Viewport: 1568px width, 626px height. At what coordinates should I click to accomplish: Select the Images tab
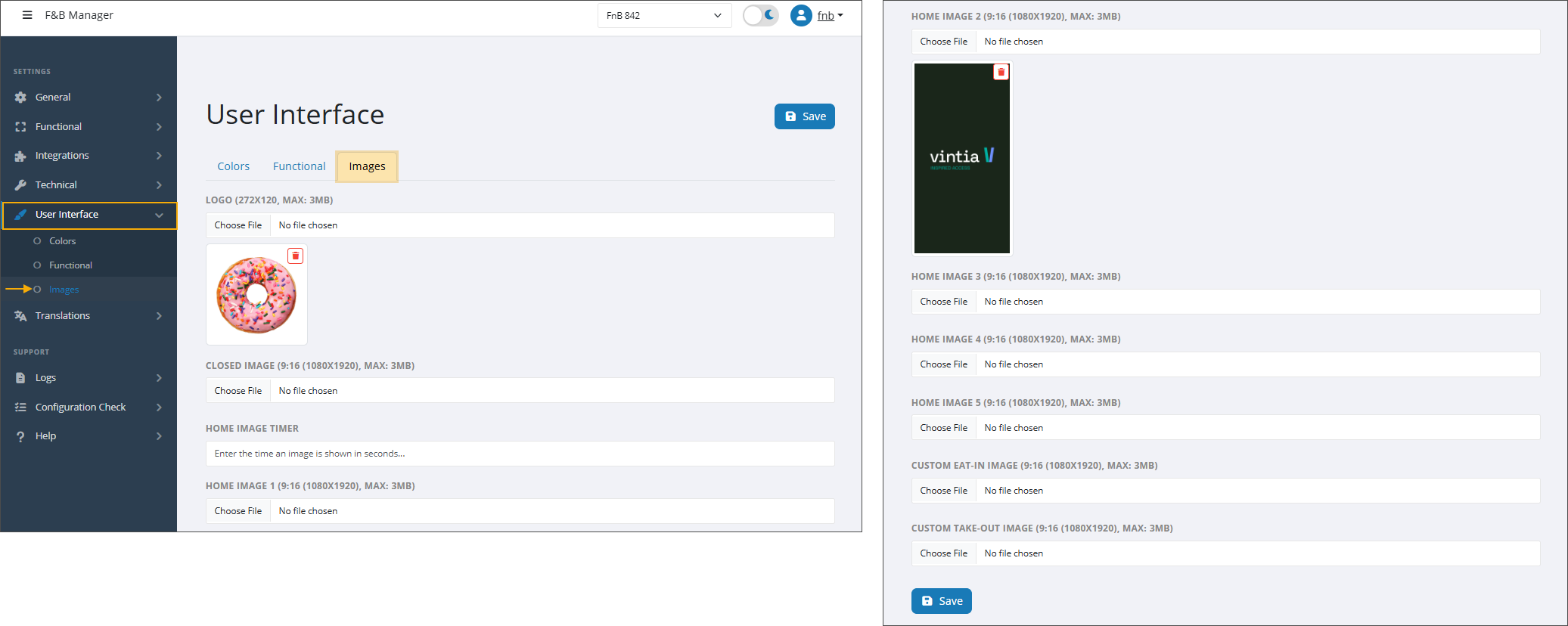[x=367, y=166]
